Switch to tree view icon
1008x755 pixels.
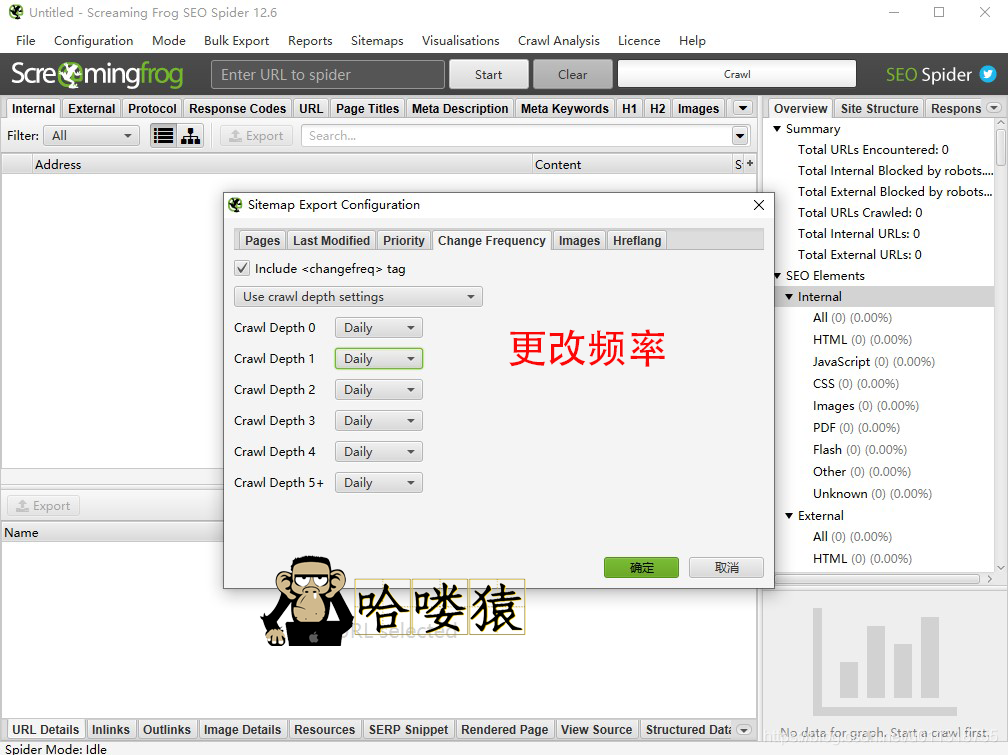click(190, 136)
